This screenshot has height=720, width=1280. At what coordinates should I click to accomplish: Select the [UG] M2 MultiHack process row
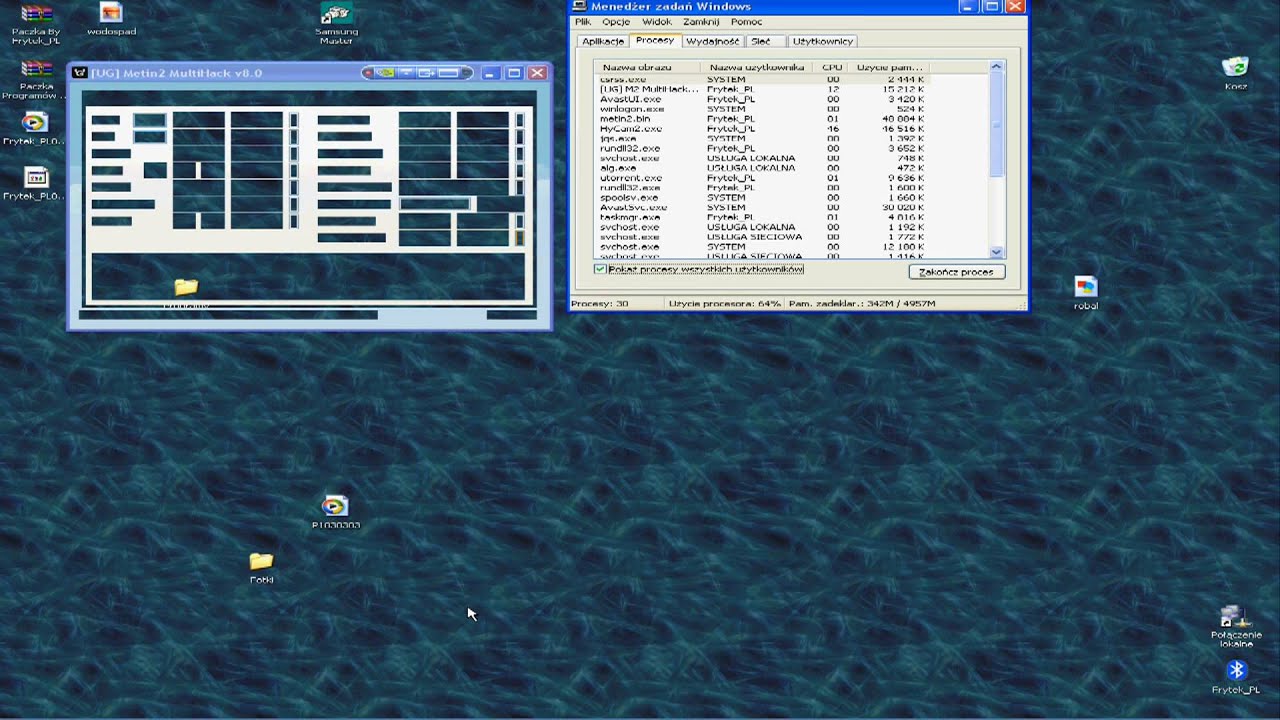762,89
